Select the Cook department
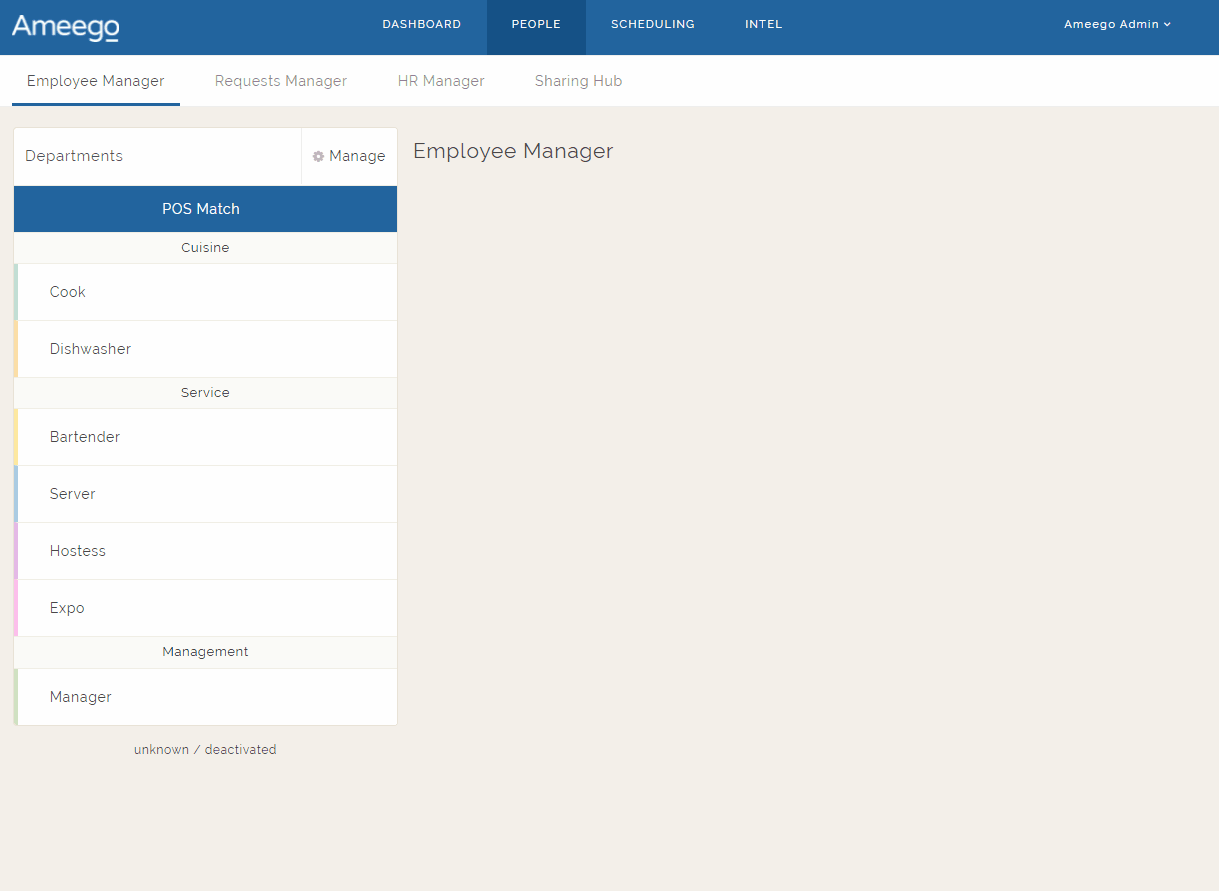This screenshot has height=891, width=1219. coord(68,292)
